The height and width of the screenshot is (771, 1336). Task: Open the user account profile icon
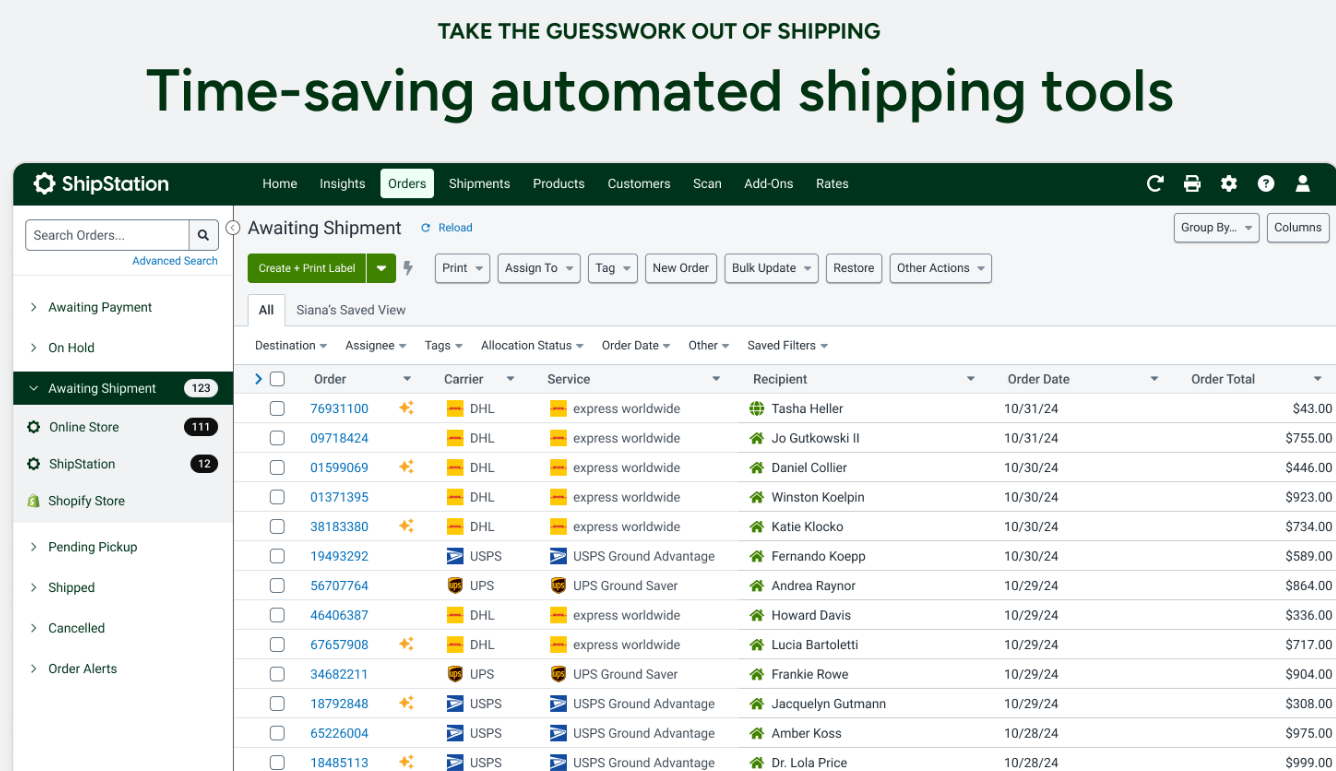click(x=1303, y=183)
